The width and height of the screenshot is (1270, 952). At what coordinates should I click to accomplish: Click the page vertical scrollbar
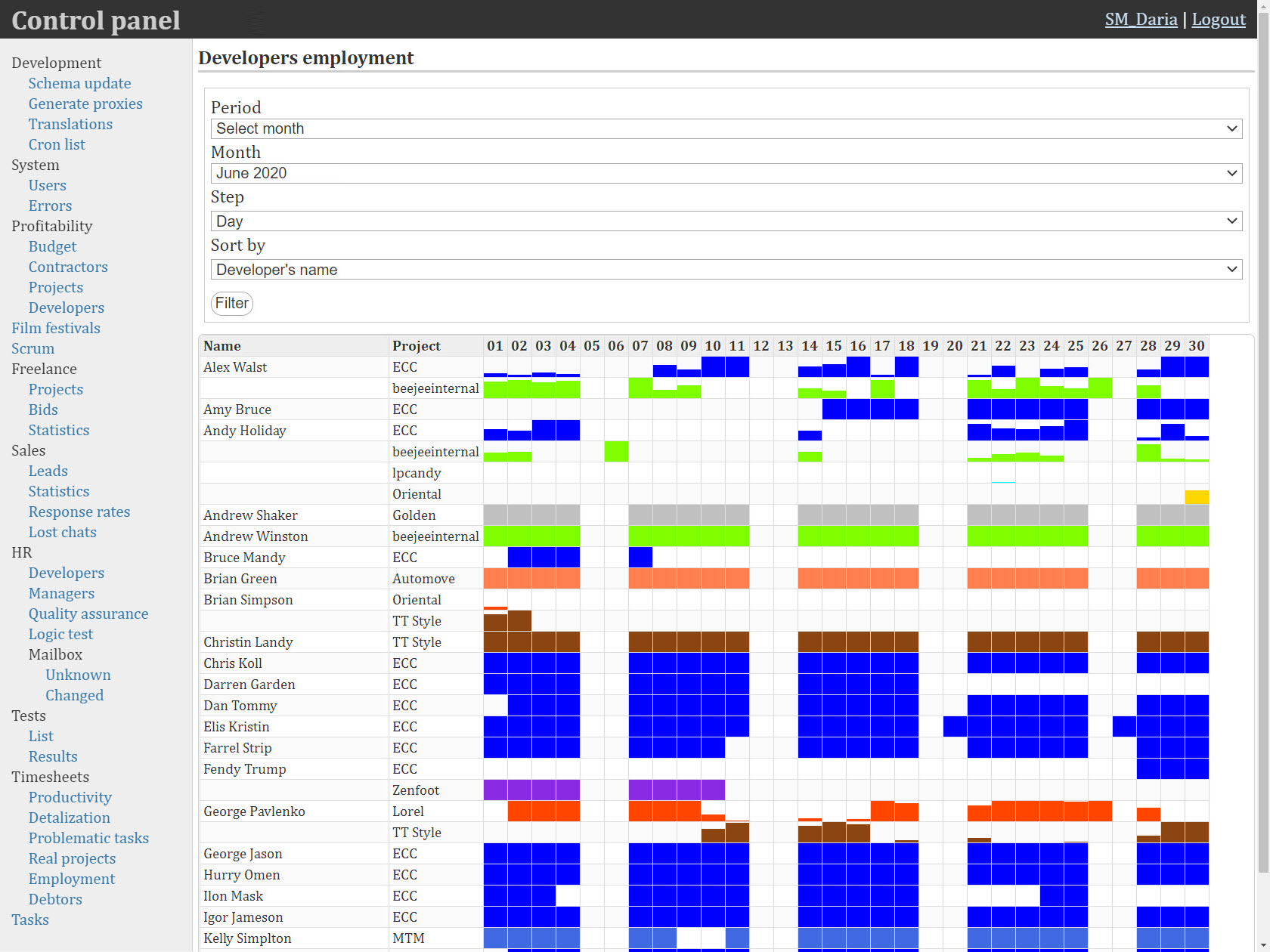click(1263, 453)
